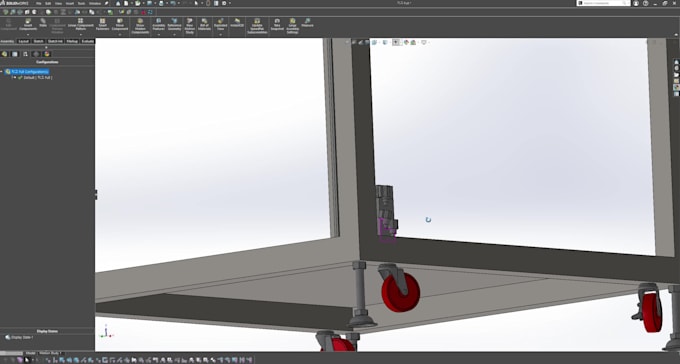Expand Linear Component Pattern dropdown arrow
Image resolution: width=680 pixels, height=364 pixels.
(81, 34)
